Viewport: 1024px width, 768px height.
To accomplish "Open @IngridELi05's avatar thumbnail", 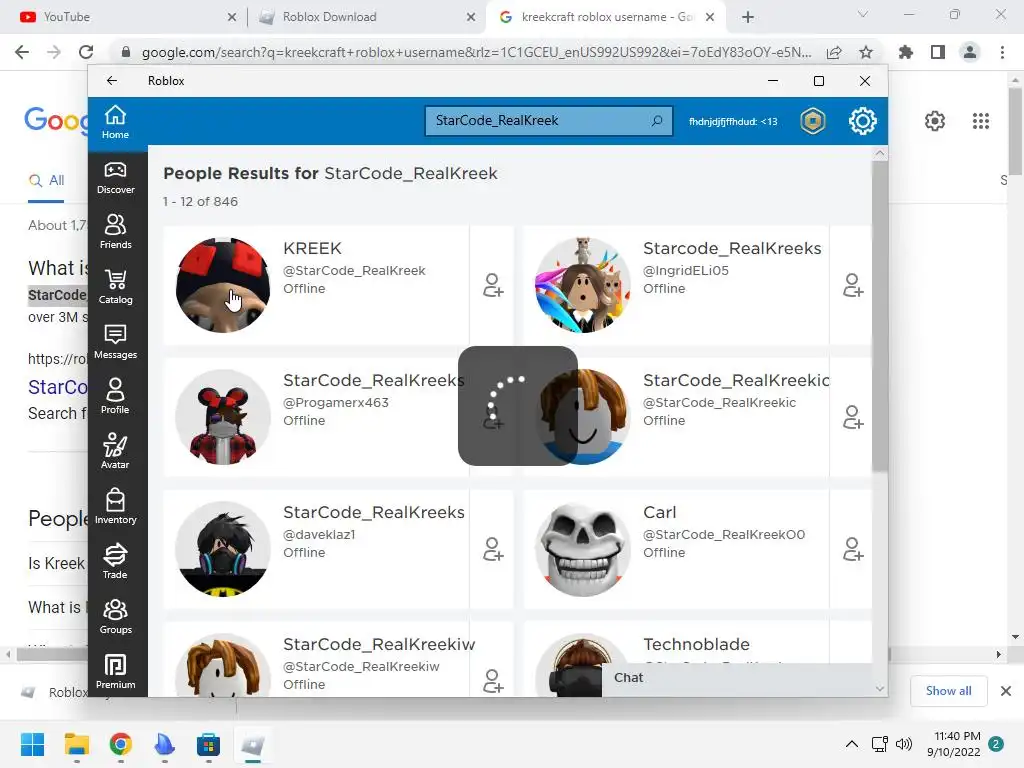I will [583, 285].
